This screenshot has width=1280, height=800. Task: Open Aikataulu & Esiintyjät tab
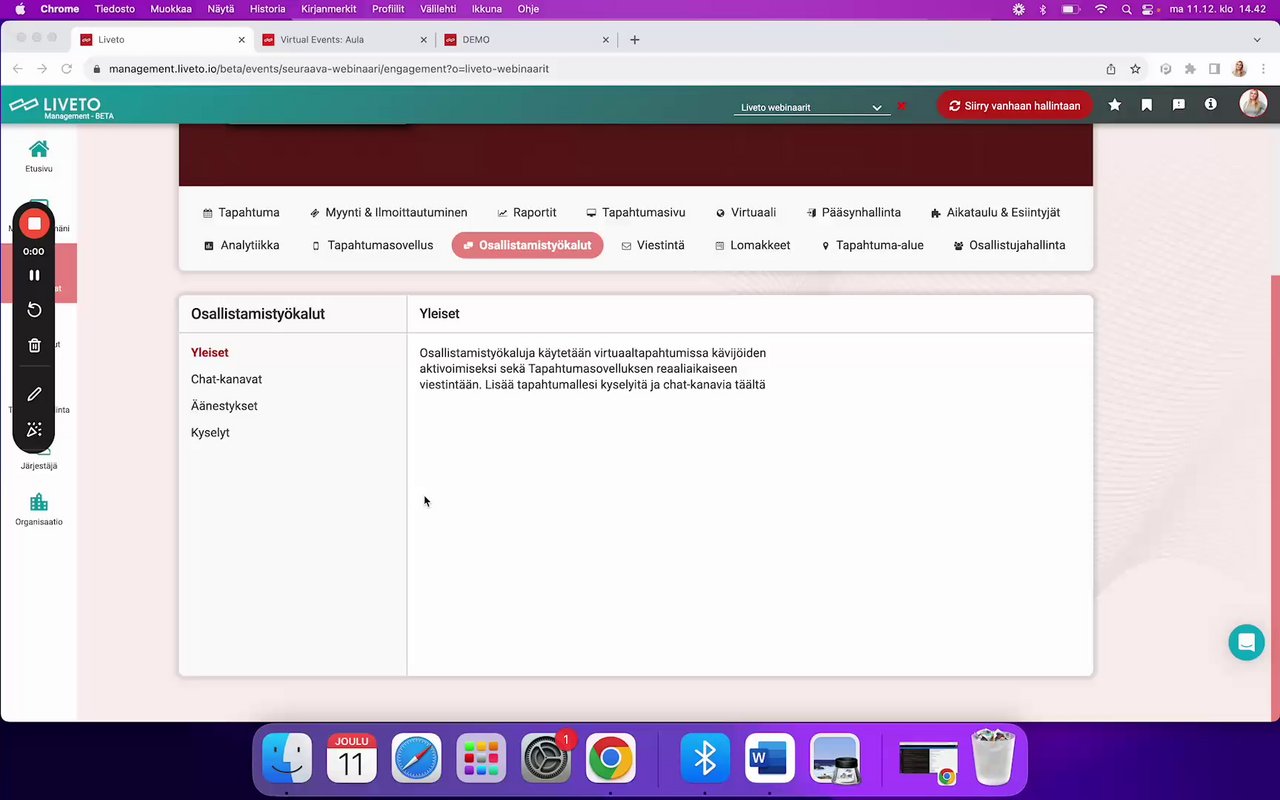pyautogui.click(x=995, y=212)
